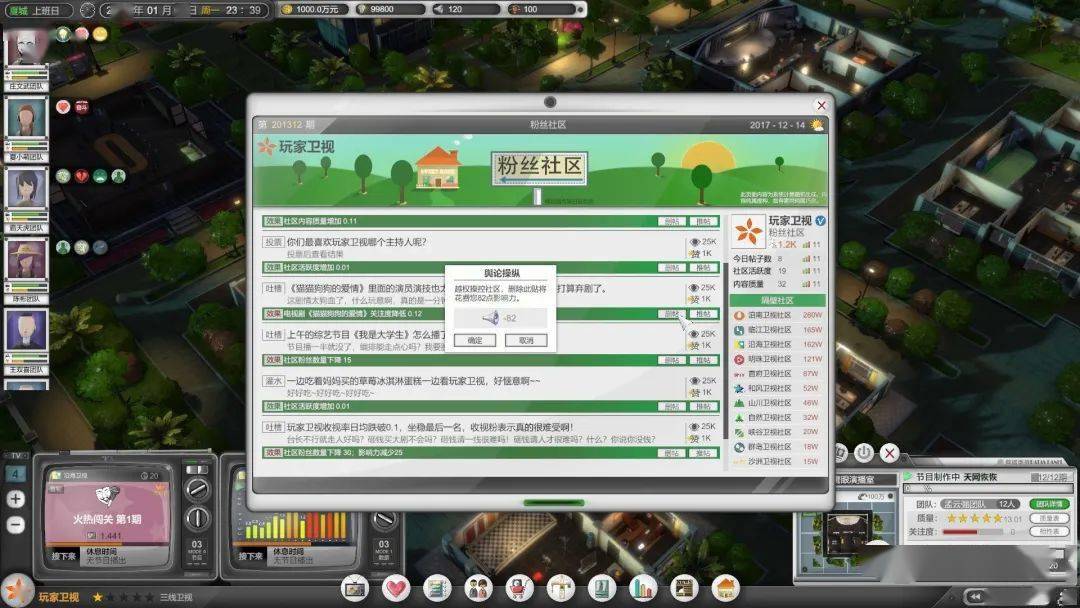
Task: Close the 粉丝社区 window with red X
Action: pyautogui.click(x=821, y=105)
